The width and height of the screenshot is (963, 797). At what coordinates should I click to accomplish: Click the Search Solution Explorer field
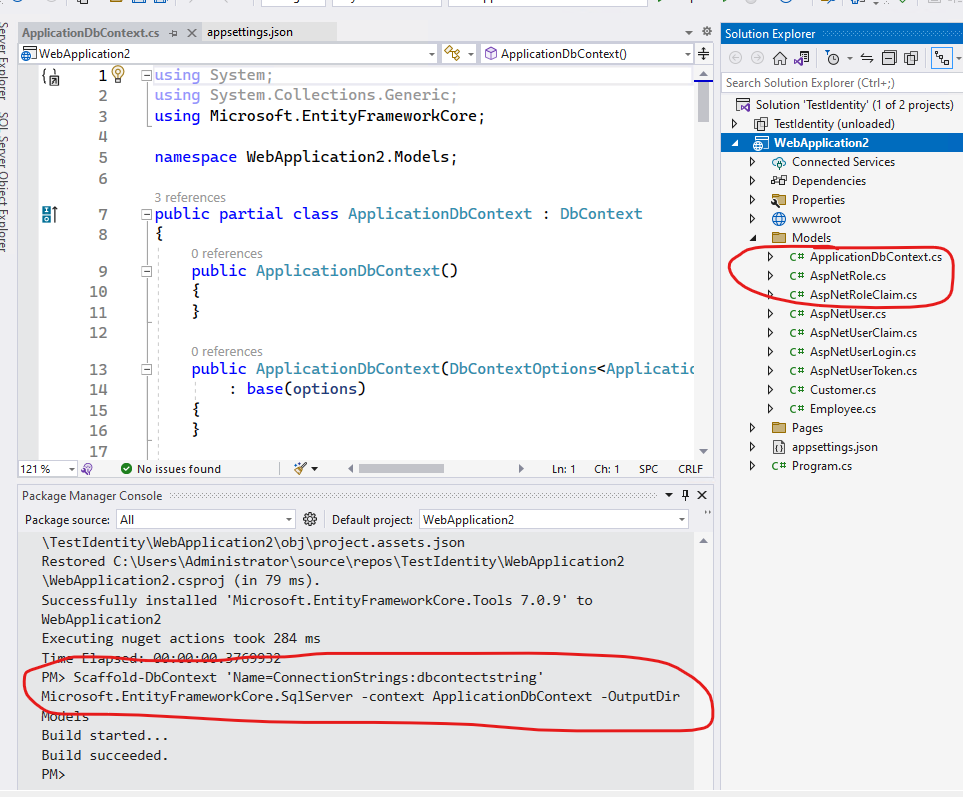click(x=841, y=83)
